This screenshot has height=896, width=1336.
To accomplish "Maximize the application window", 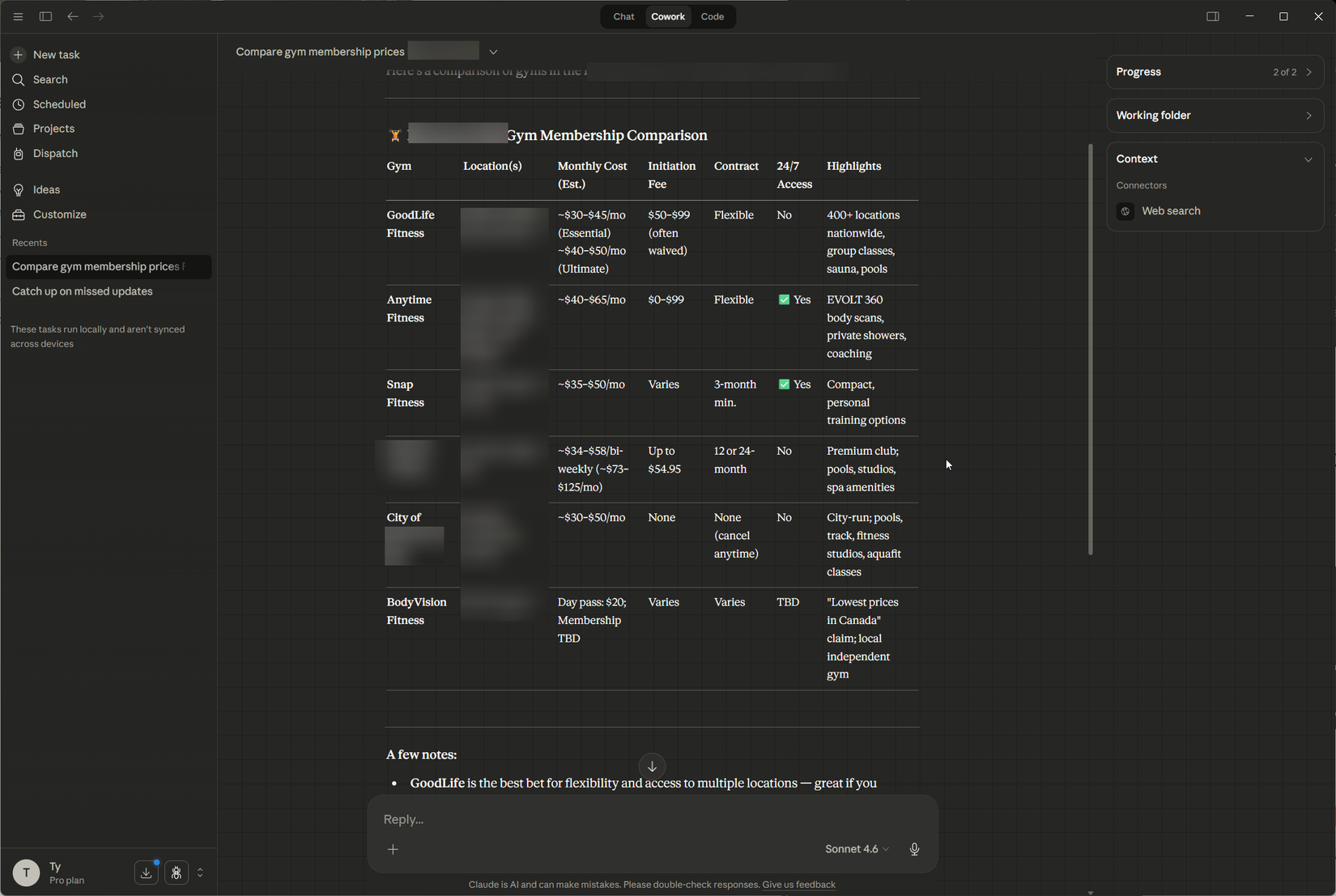I will pos(1283,16).
